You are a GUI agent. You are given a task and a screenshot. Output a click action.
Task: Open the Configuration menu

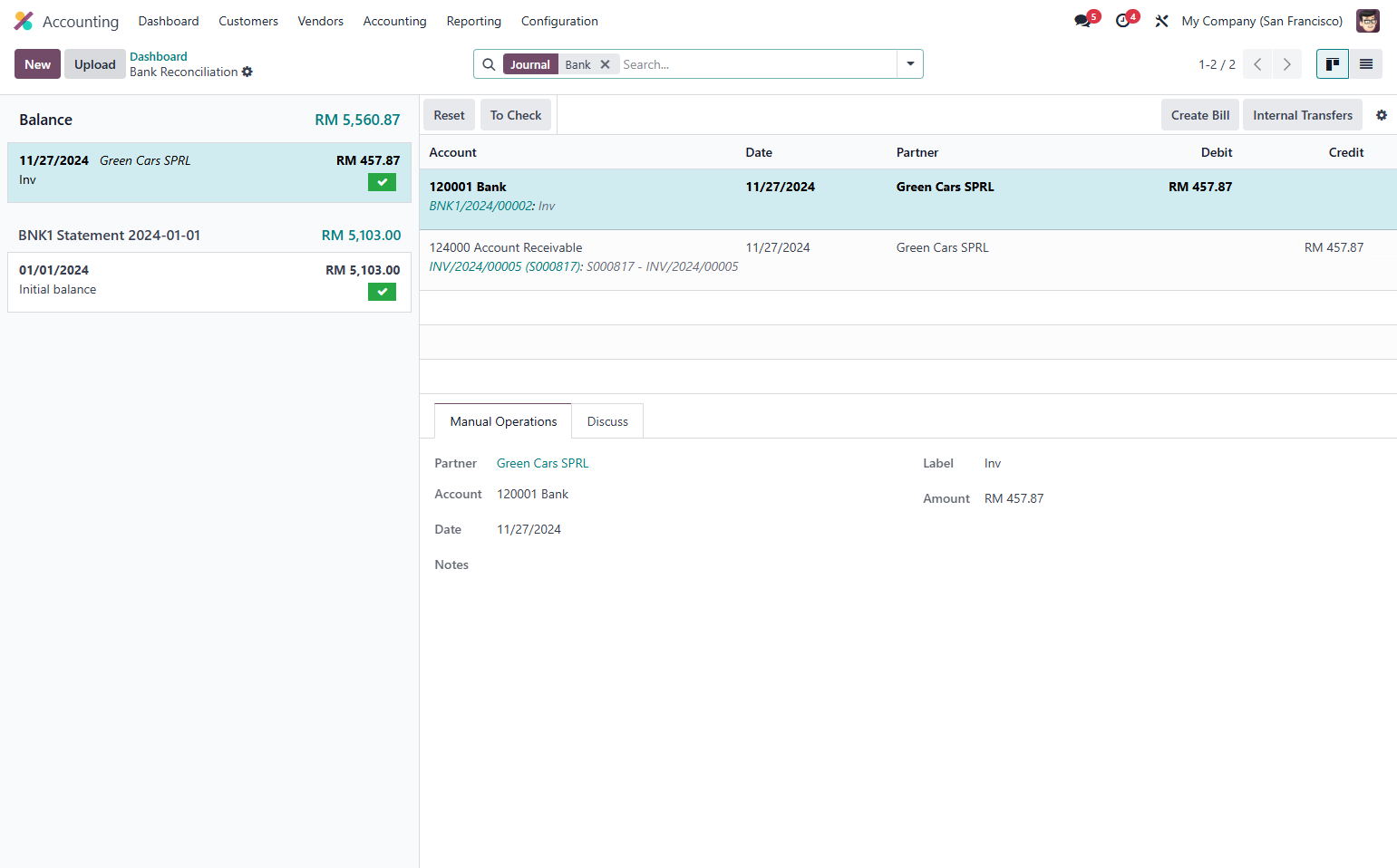tap(559, 21)
